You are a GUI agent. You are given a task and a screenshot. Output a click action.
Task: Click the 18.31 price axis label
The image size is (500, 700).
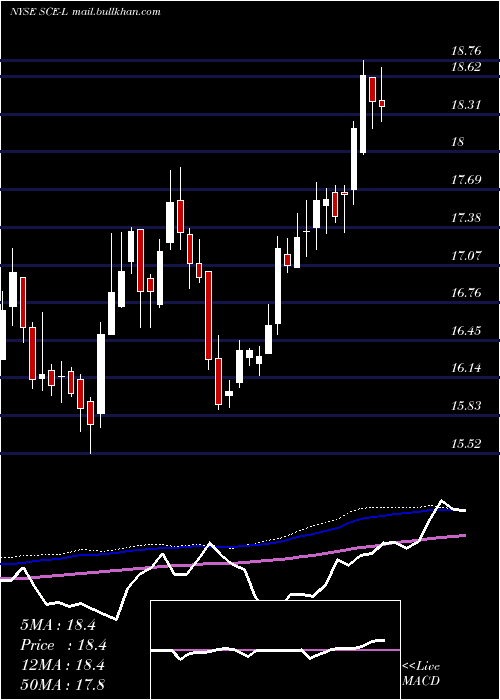tap(467, 105)
